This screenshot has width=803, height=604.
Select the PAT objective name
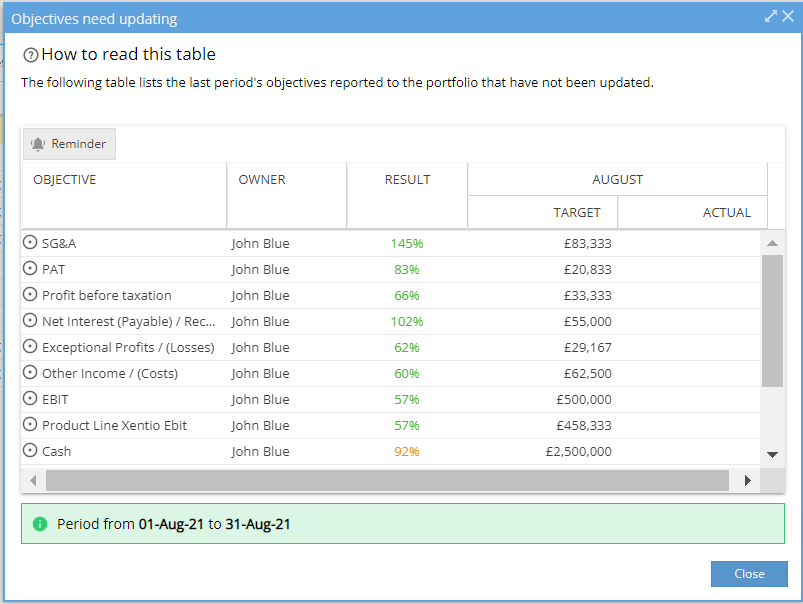53,269
